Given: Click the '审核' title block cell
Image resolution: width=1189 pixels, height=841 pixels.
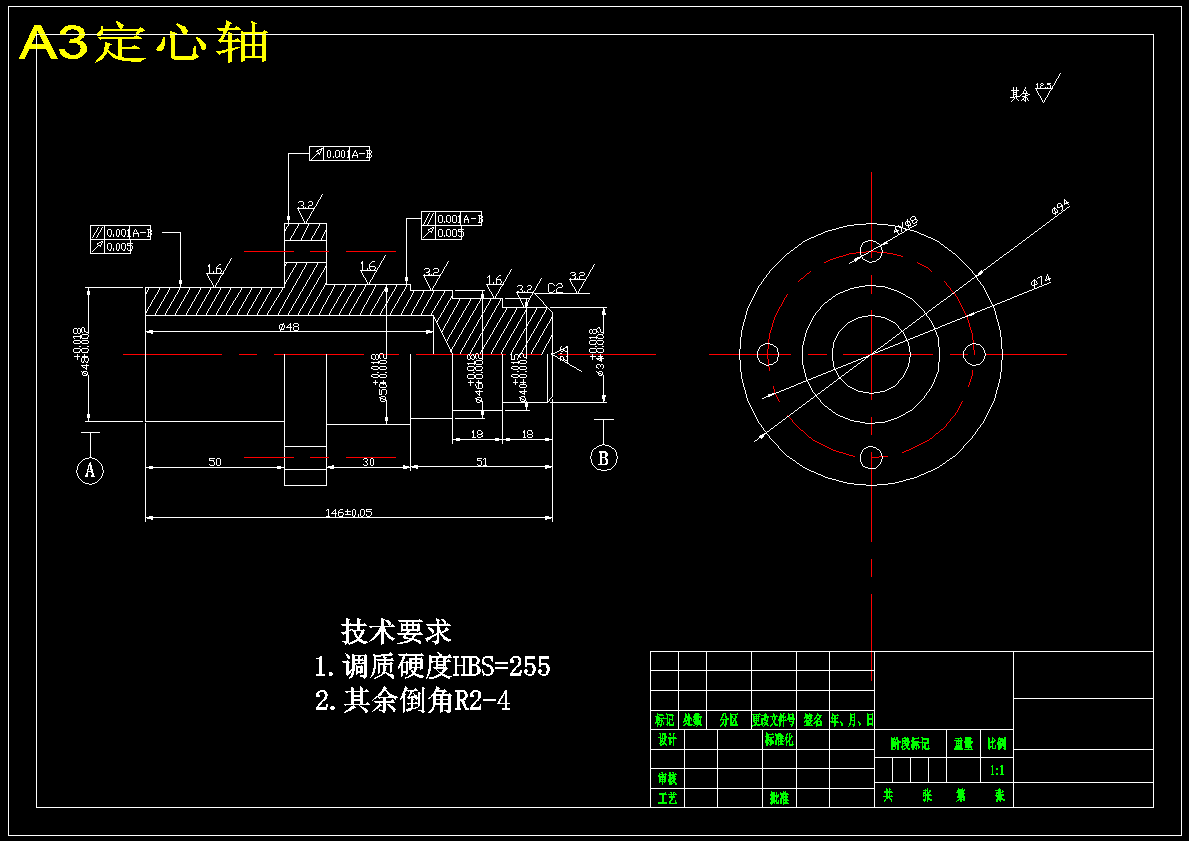Looking at the screenshot, I should click(667, 779).
